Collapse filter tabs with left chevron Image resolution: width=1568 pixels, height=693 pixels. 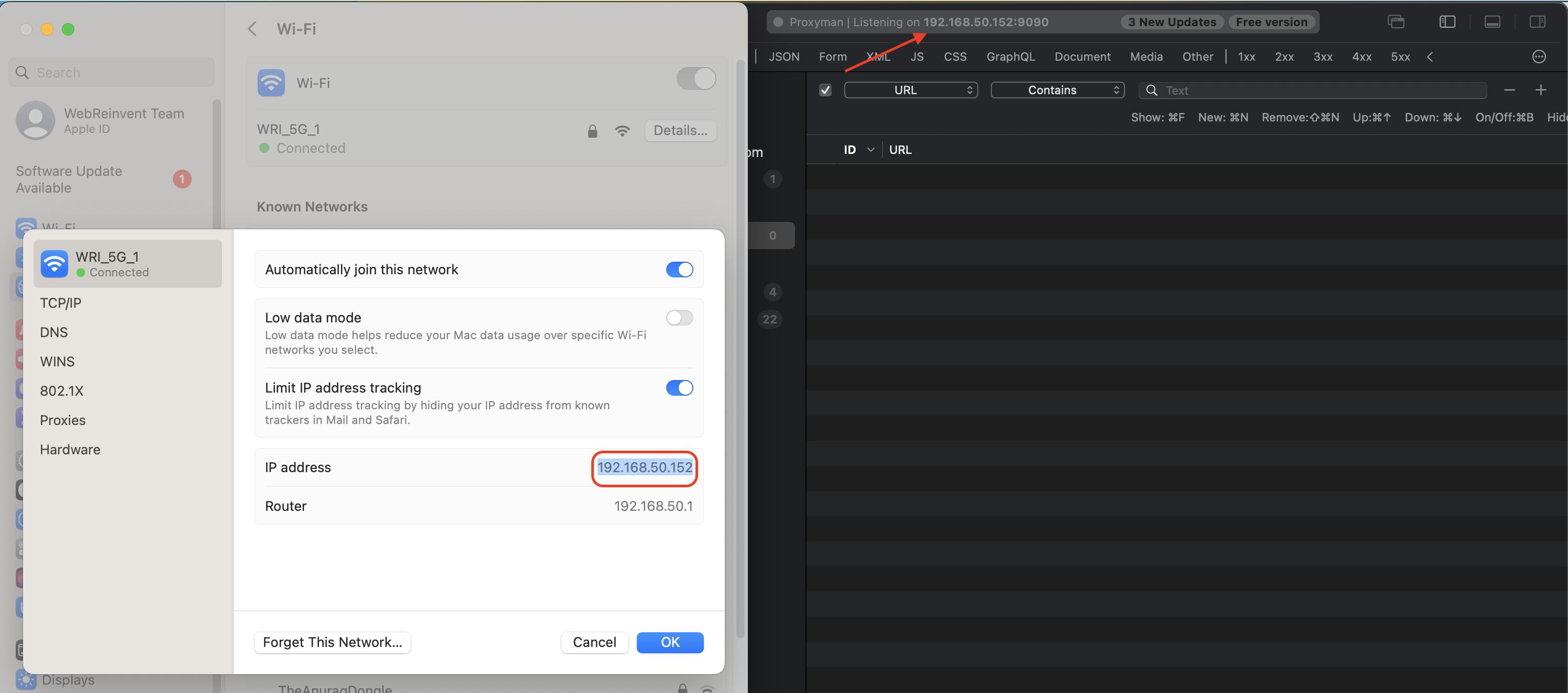pyautogui.click(x=1430, y=57)
